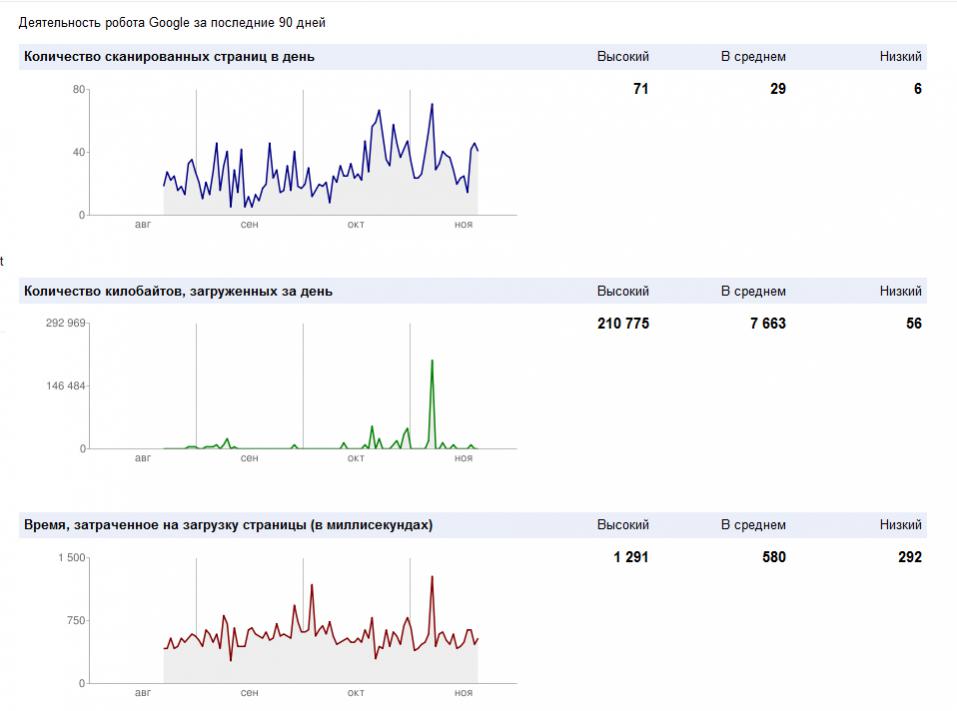Click the tallest peak in the red chart
The image size is (957, 711).
coord(431,577)
